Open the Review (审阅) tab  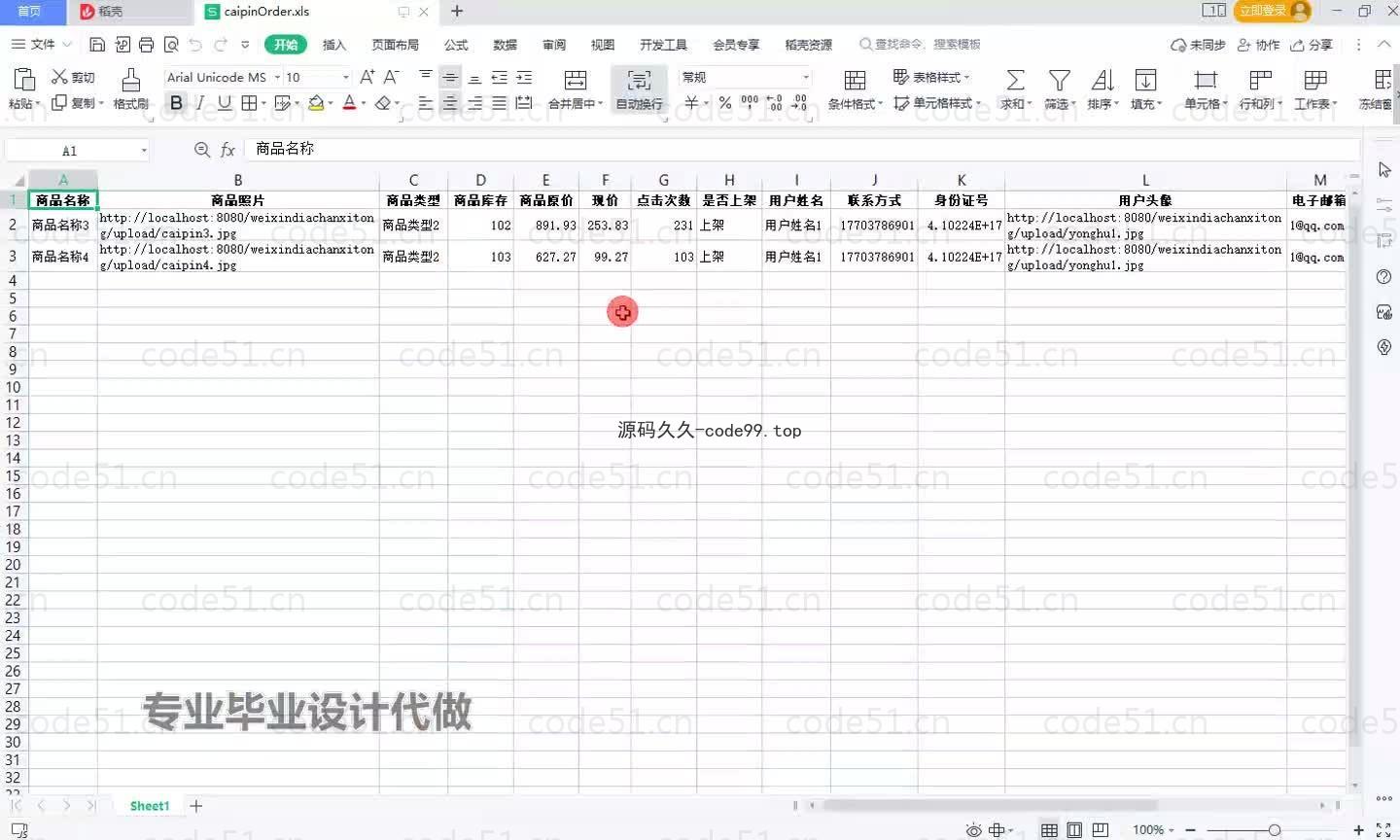tap(554, 45)
